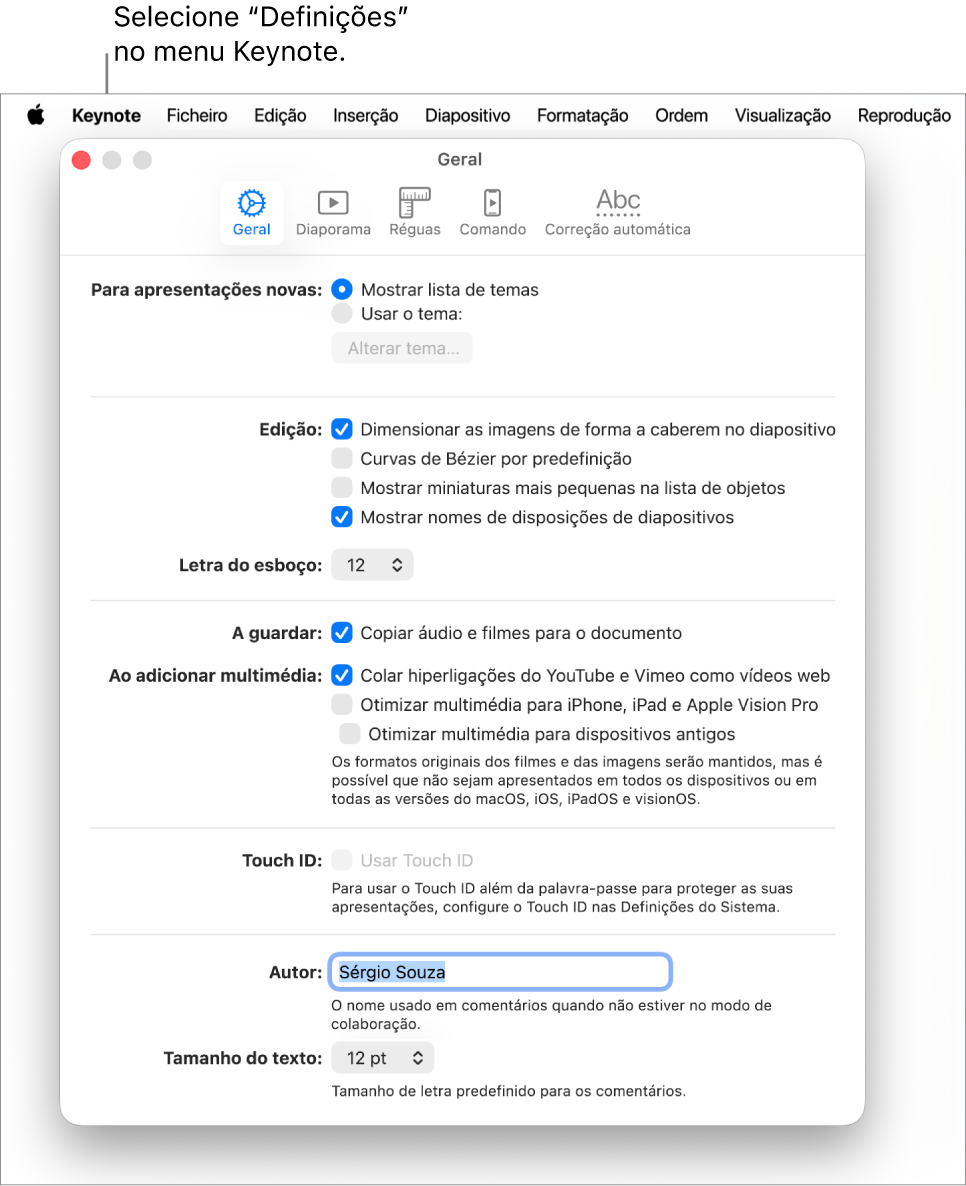This screenshot has width=966, height=1186.
Task: Open the Apple menu icon
Action: [36, 116]
